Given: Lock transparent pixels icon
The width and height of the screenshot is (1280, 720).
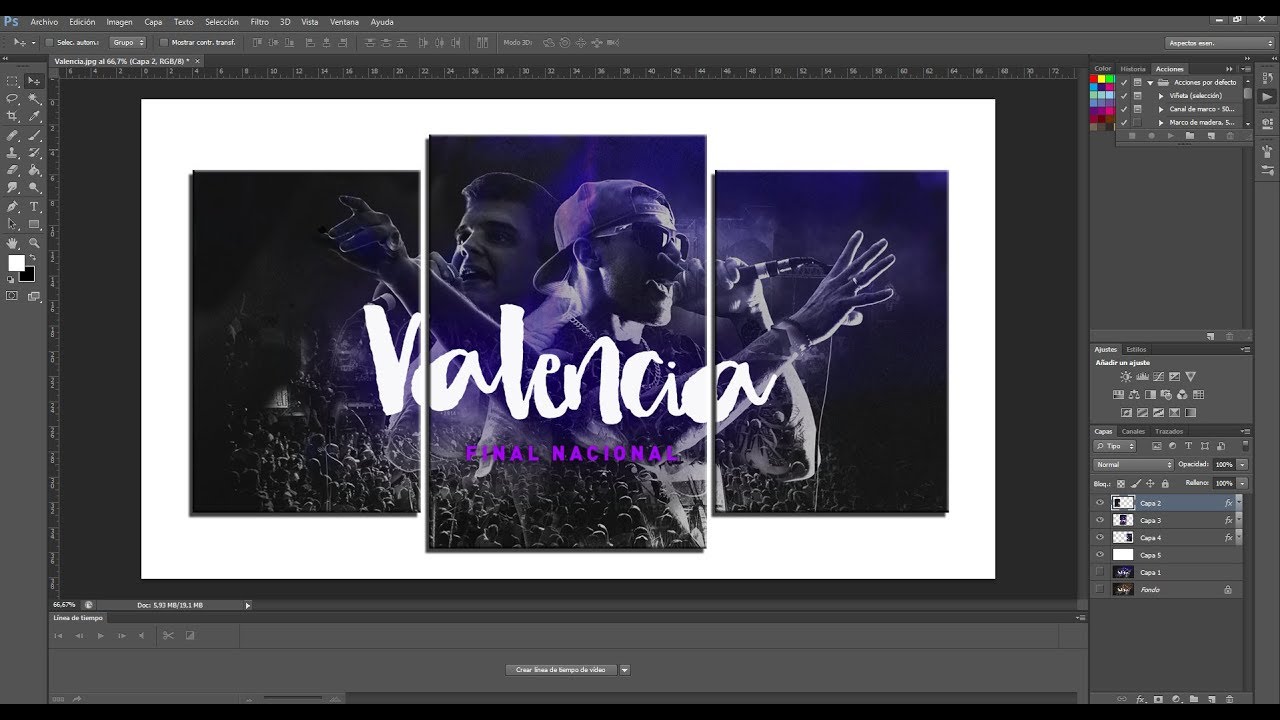Looking at the screenshot, I should click(1121, 484).
